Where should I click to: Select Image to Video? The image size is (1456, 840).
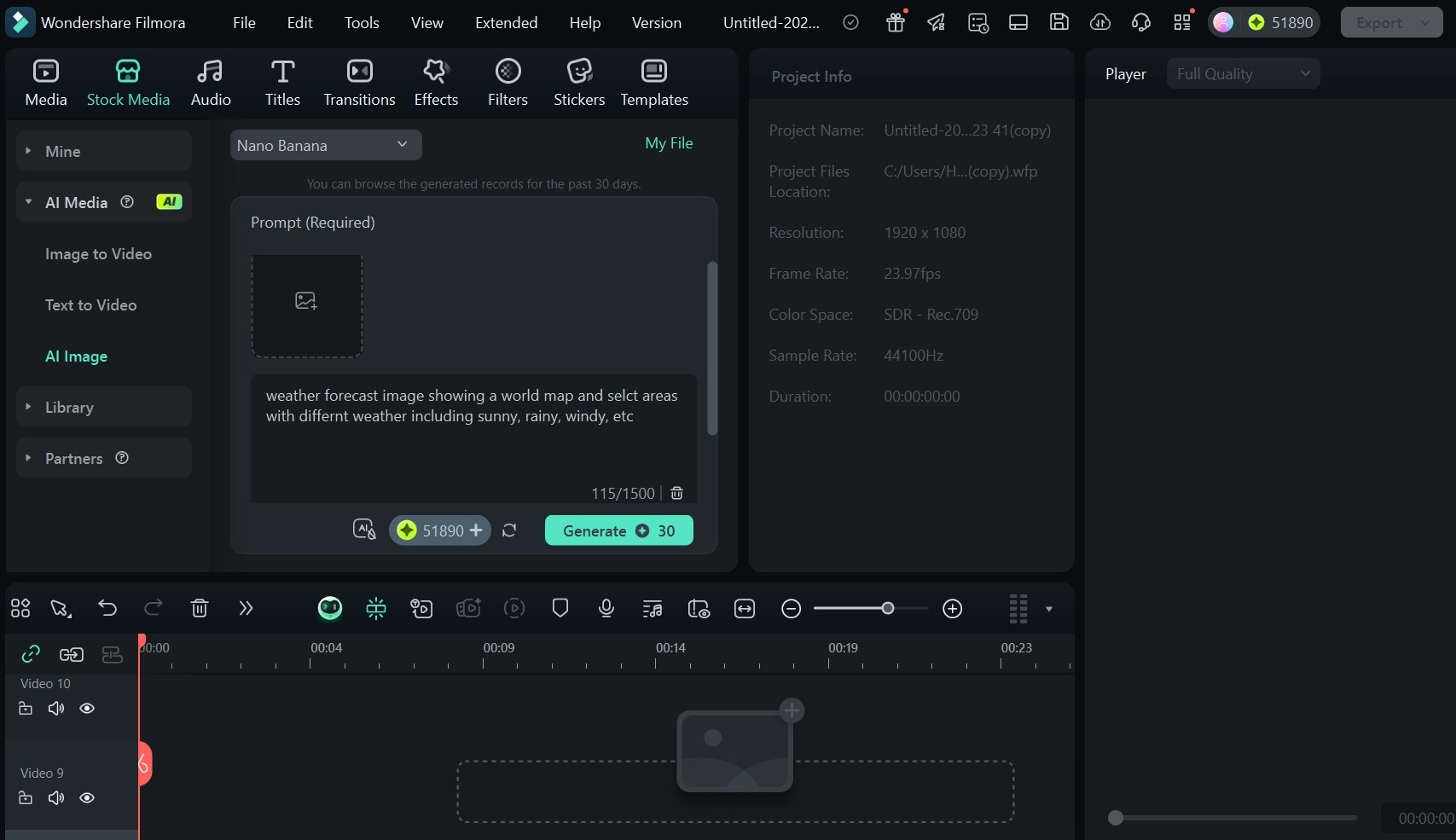coord(98,254)
